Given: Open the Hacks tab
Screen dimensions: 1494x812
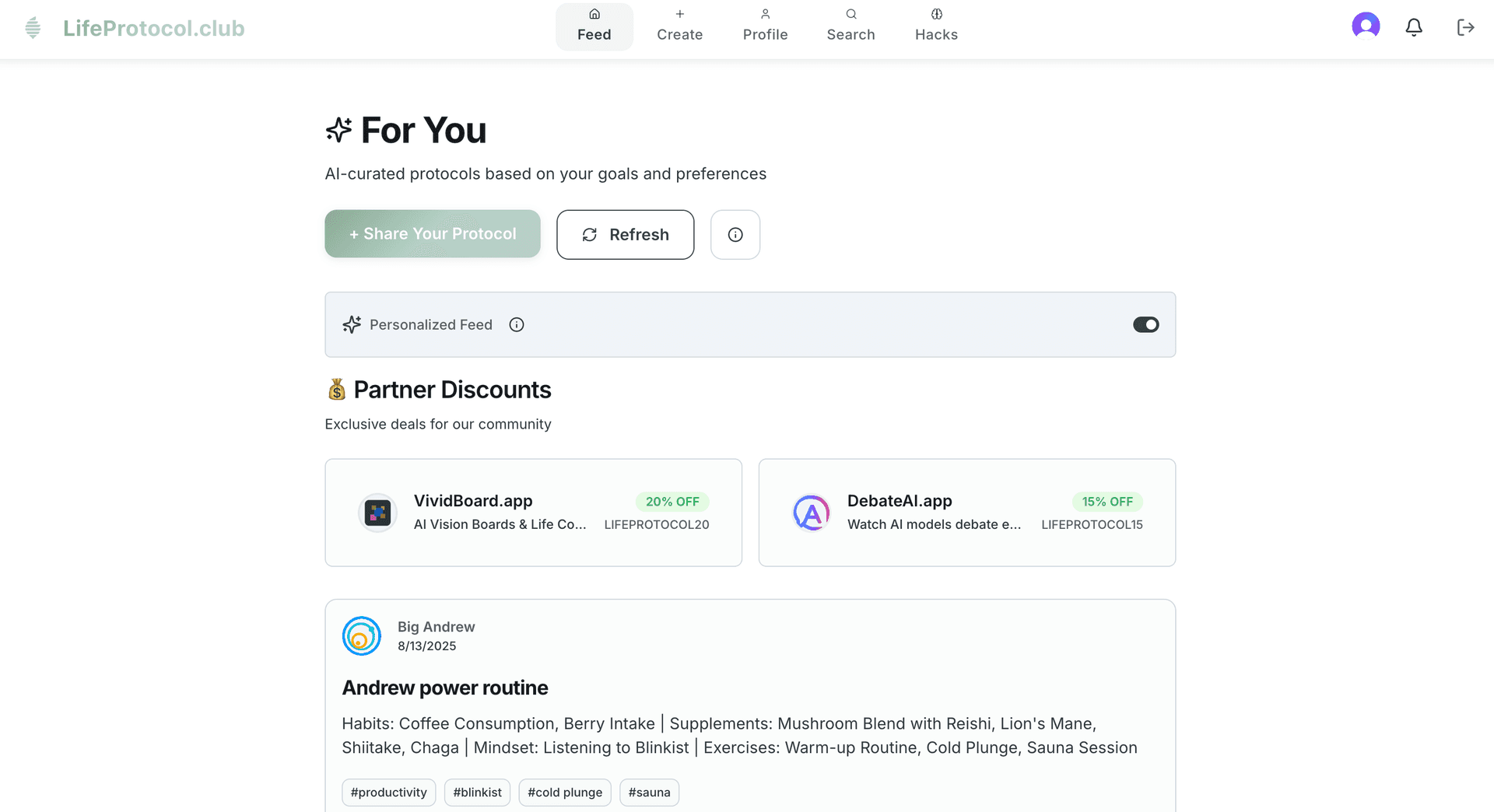Looking at the screenshot, I should (x=936, y=26).
